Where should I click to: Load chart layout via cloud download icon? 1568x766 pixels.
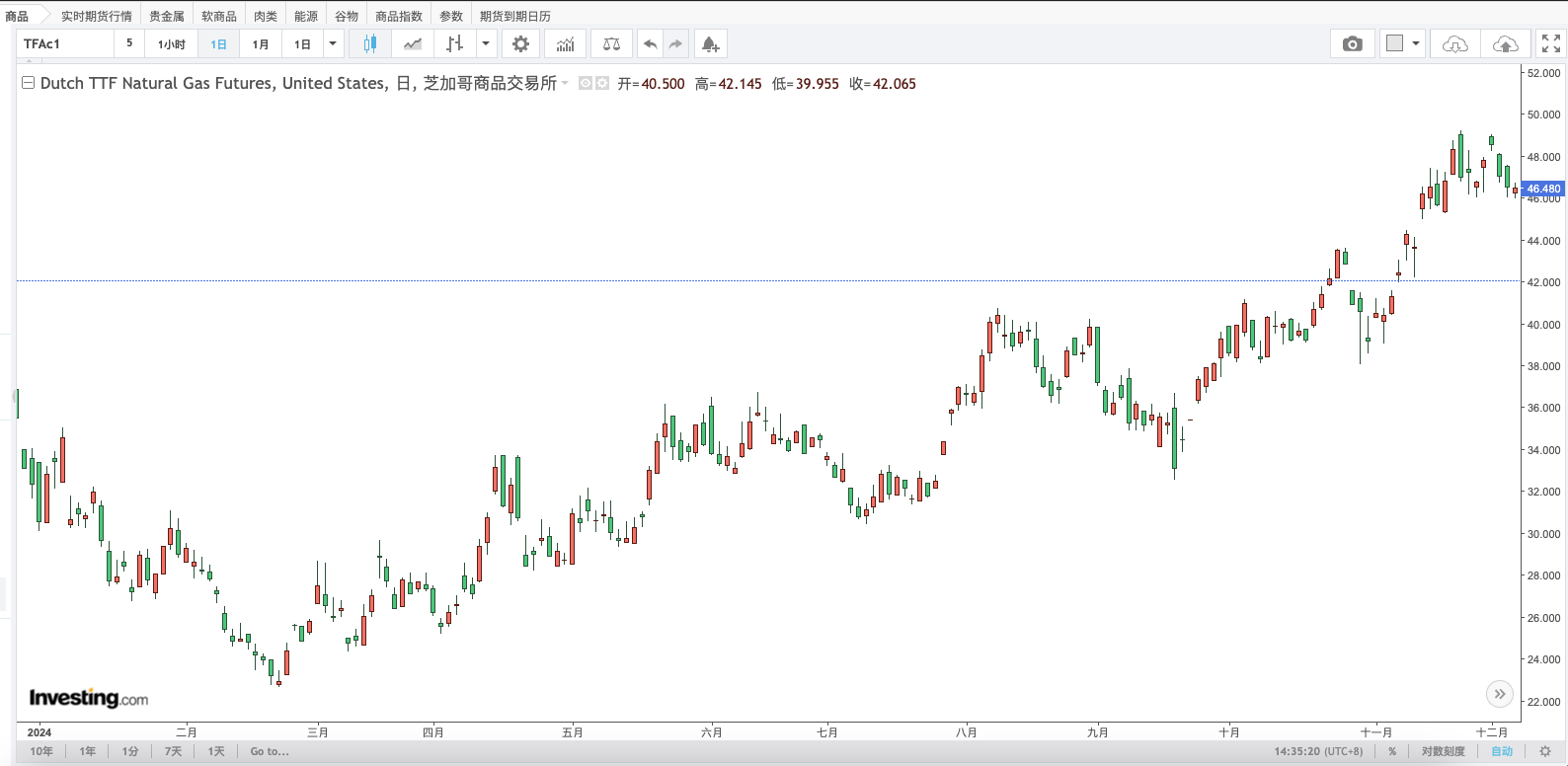[x=1454, y=44]
